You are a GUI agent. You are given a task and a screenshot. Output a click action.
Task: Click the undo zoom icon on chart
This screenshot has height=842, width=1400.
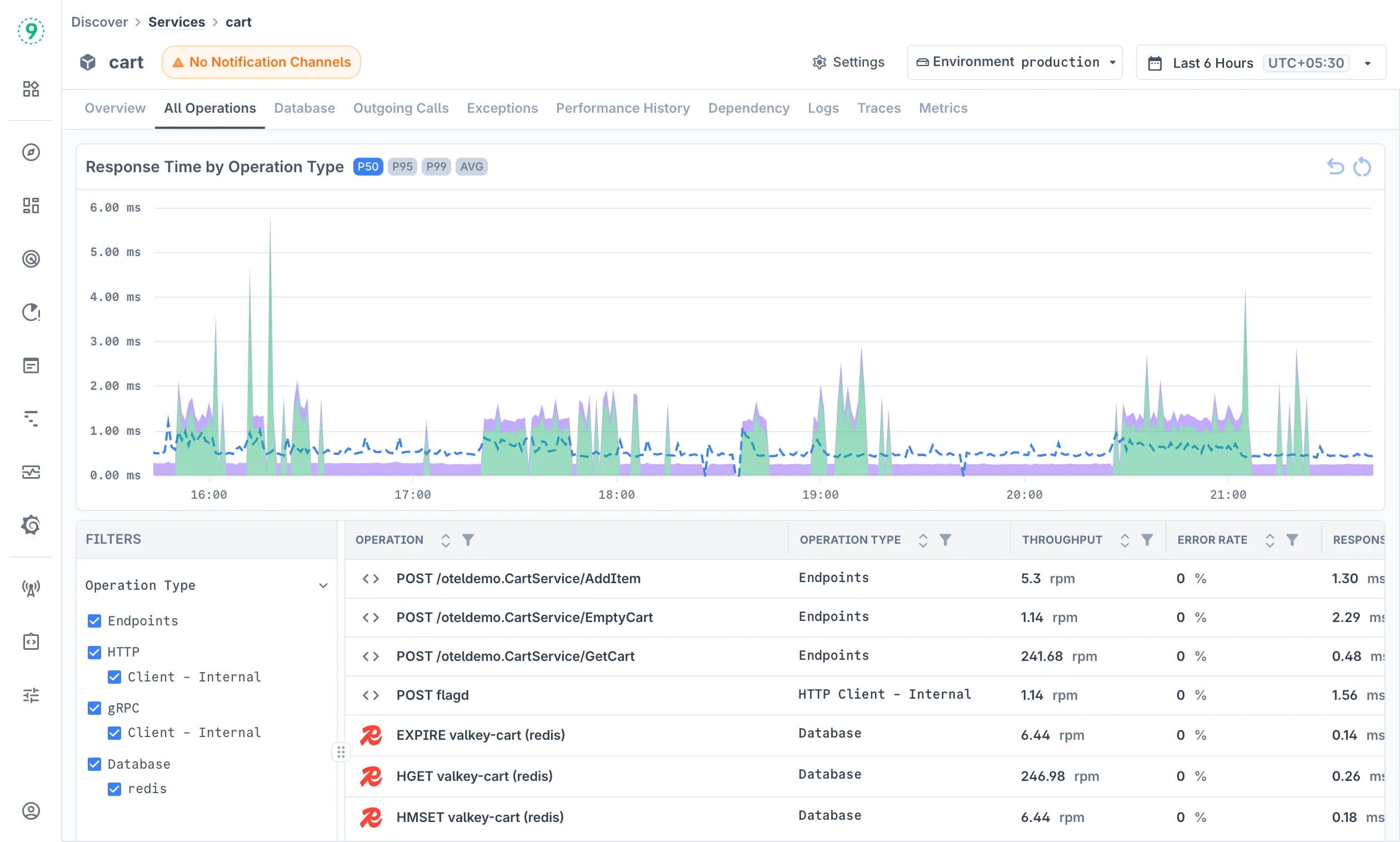[1336, 167]
